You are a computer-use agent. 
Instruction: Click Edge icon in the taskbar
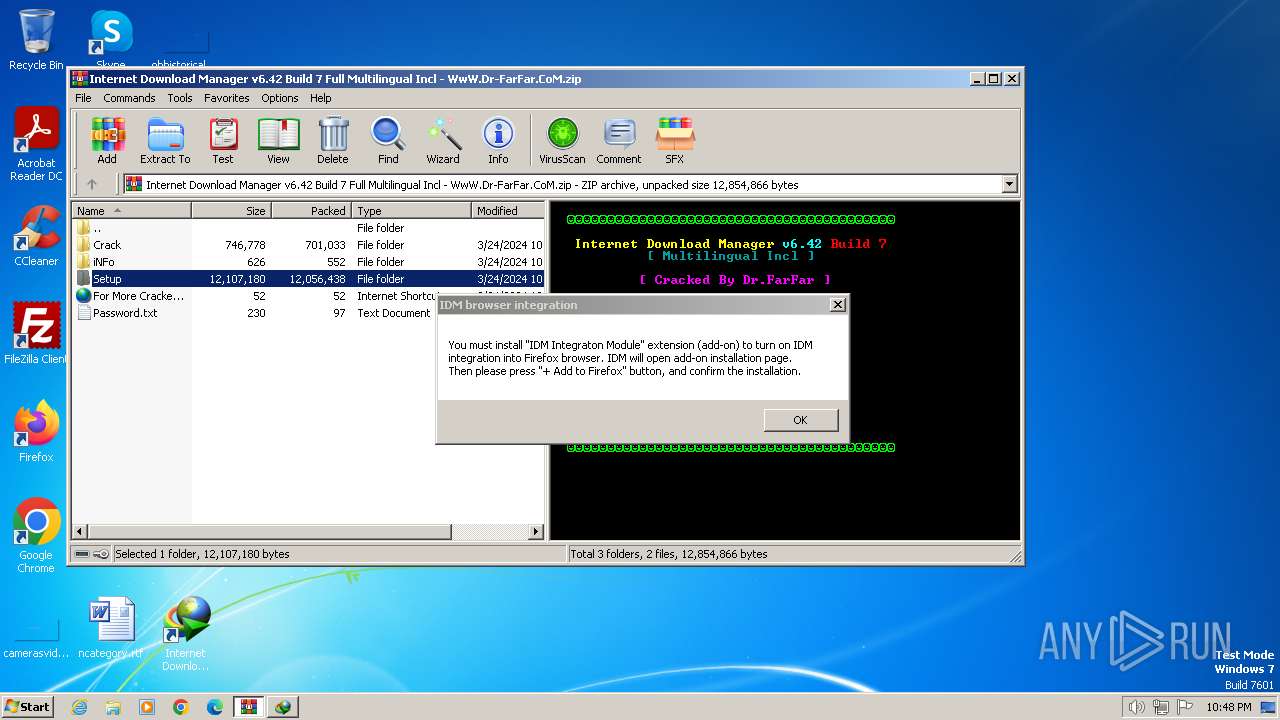click(215, 707)
